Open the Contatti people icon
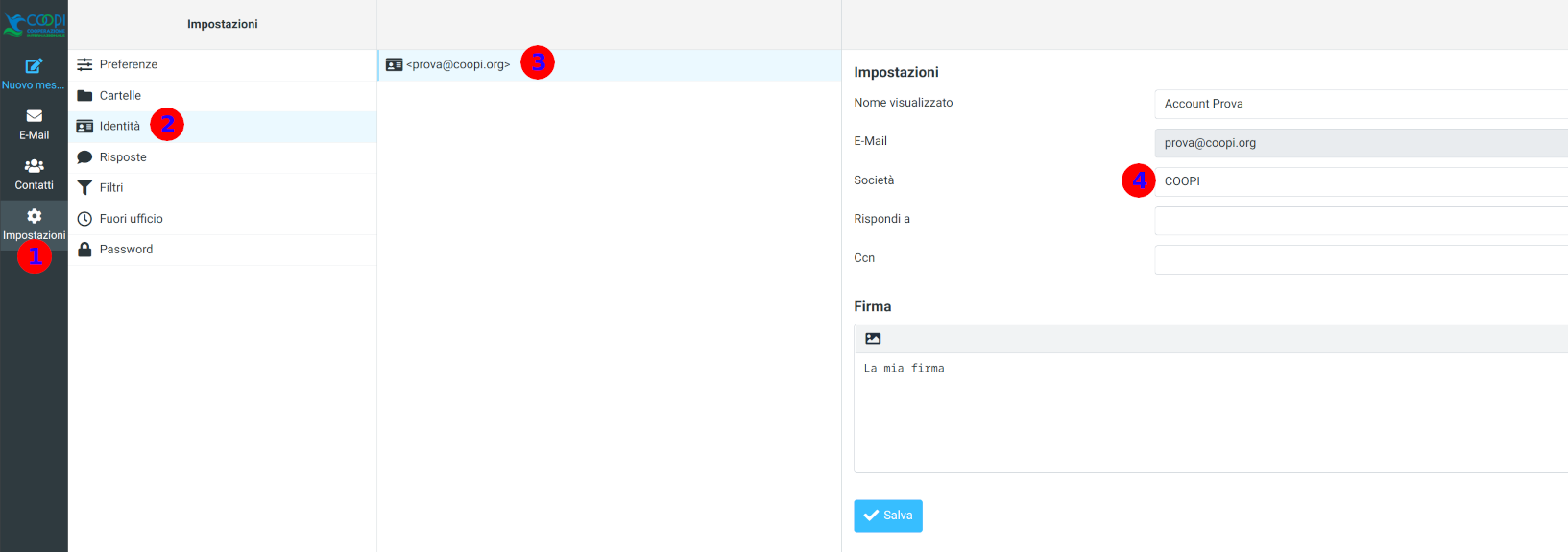This screenshot has width=1568, height=552. 34,166
